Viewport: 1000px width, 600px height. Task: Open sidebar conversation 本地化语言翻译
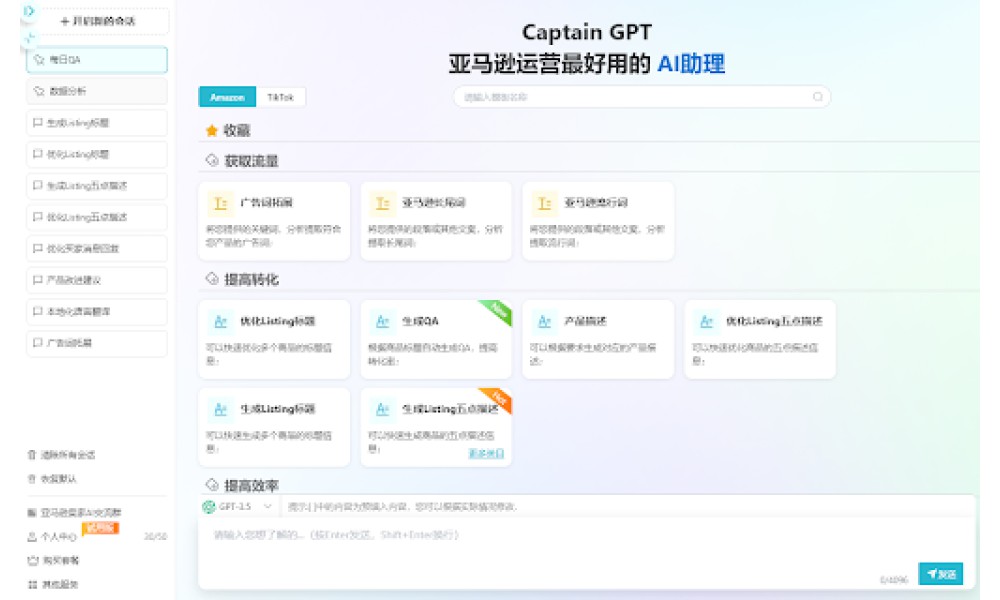tap(97, 311)
